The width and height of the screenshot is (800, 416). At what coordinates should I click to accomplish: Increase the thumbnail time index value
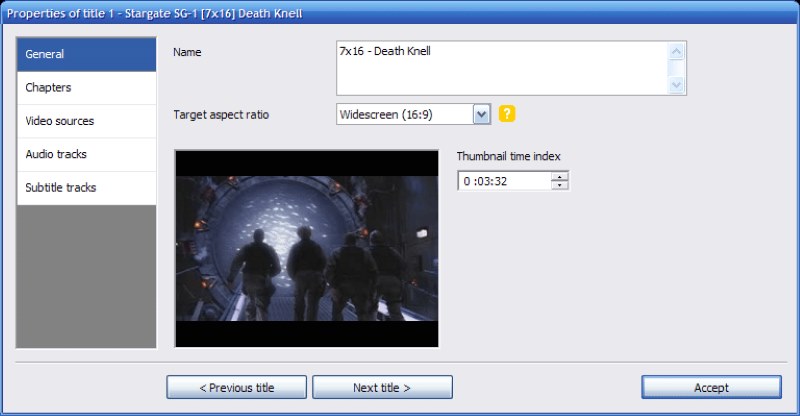click(x=560, y=177)
